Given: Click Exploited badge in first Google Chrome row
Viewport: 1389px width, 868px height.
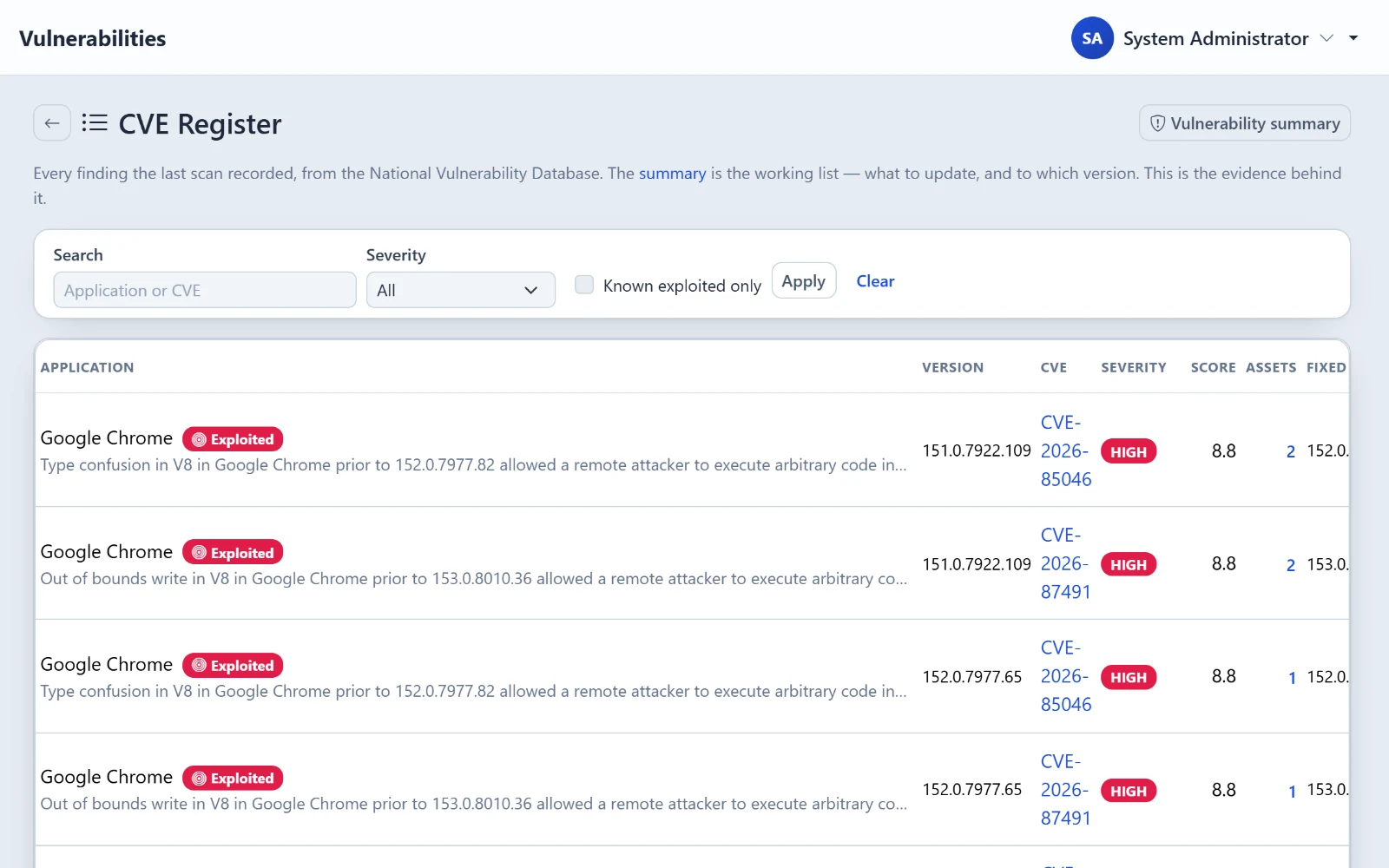Looking at the screenshot, I should click(x=233, y=439).
